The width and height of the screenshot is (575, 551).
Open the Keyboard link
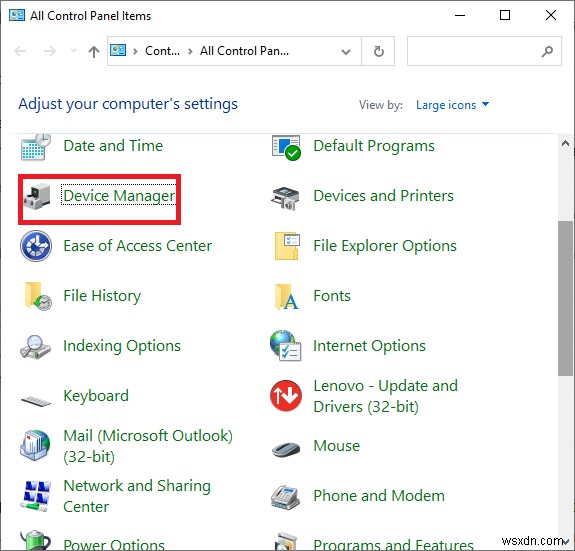(96, 396)
